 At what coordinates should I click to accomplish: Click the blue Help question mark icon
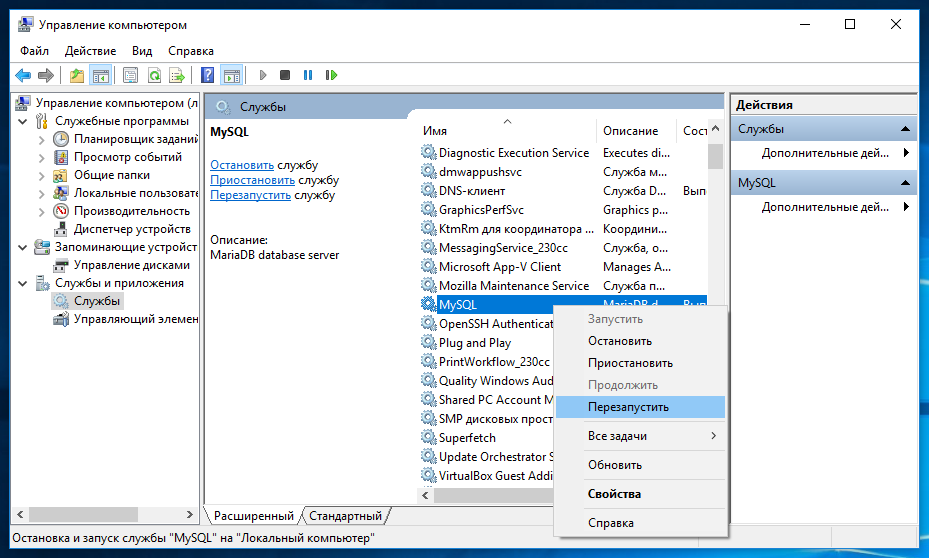tap(207, 75)
